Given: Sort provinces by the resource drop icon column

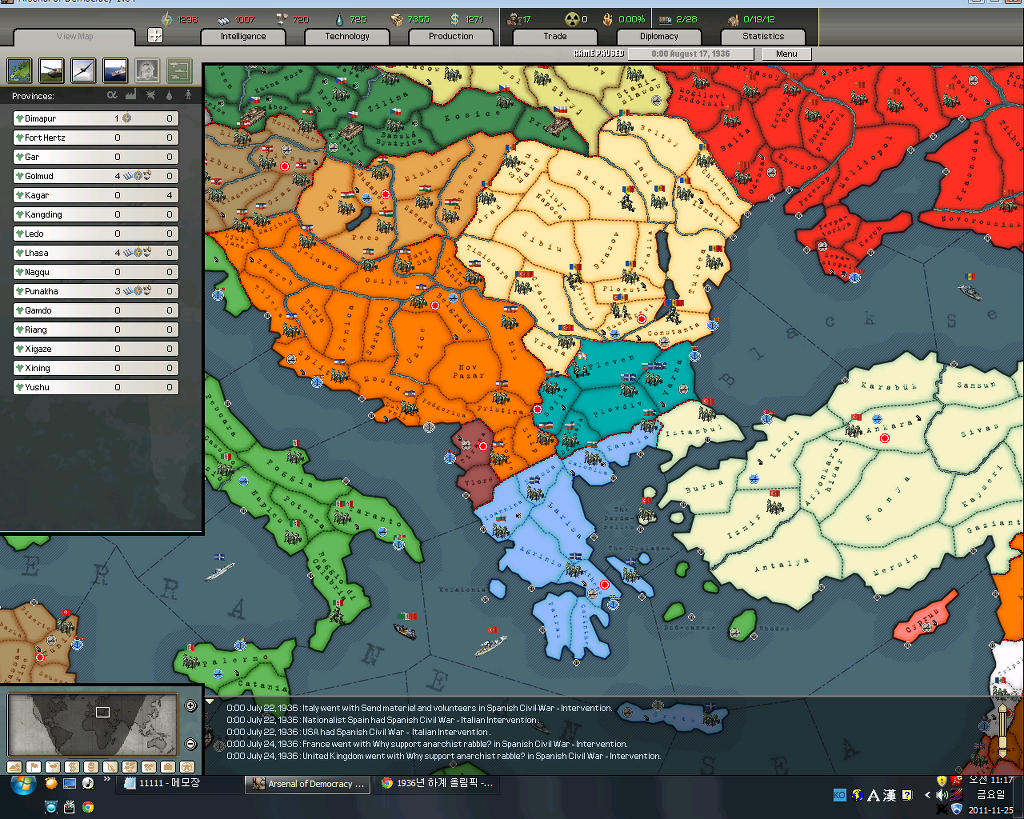Looking at the screenshot, I should tap(169, 95).
